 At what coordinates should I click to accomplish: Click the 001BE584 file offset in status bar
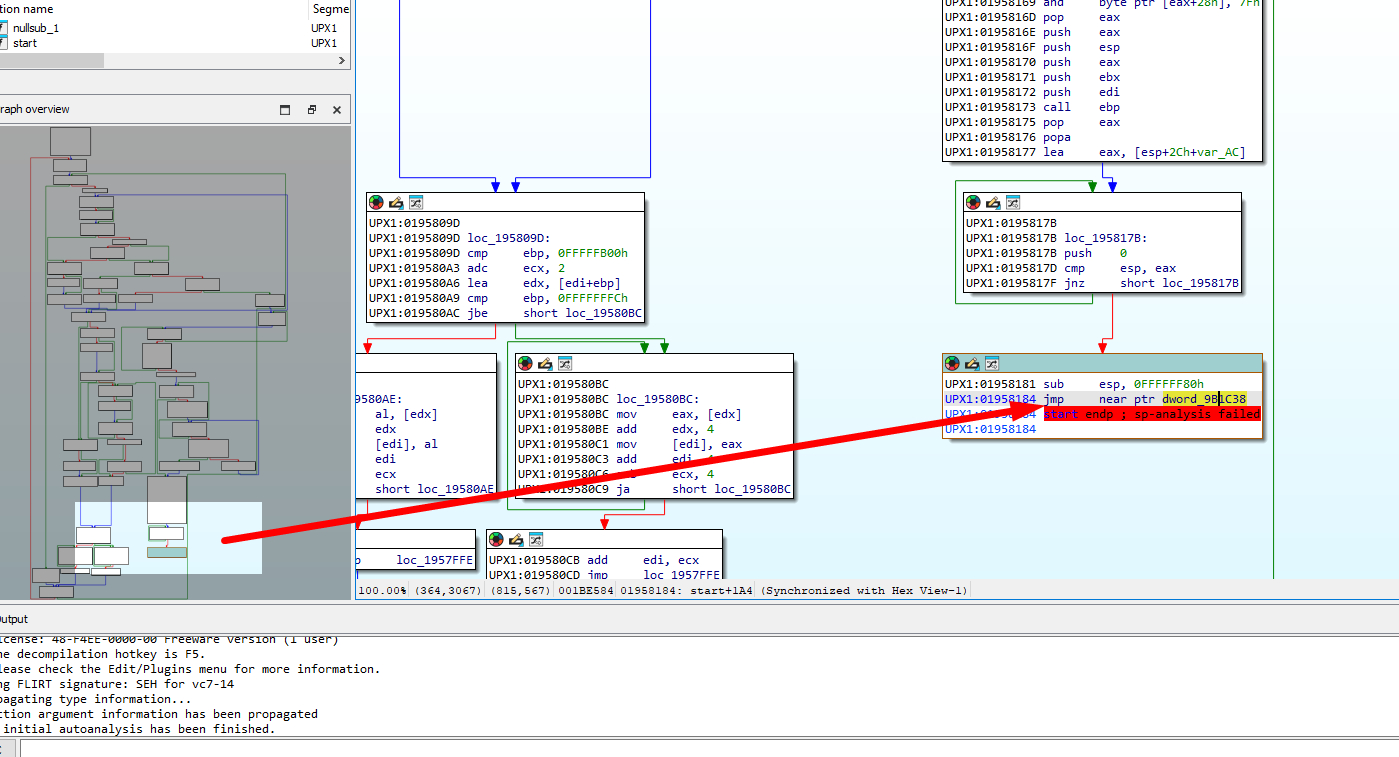[585, 590]
